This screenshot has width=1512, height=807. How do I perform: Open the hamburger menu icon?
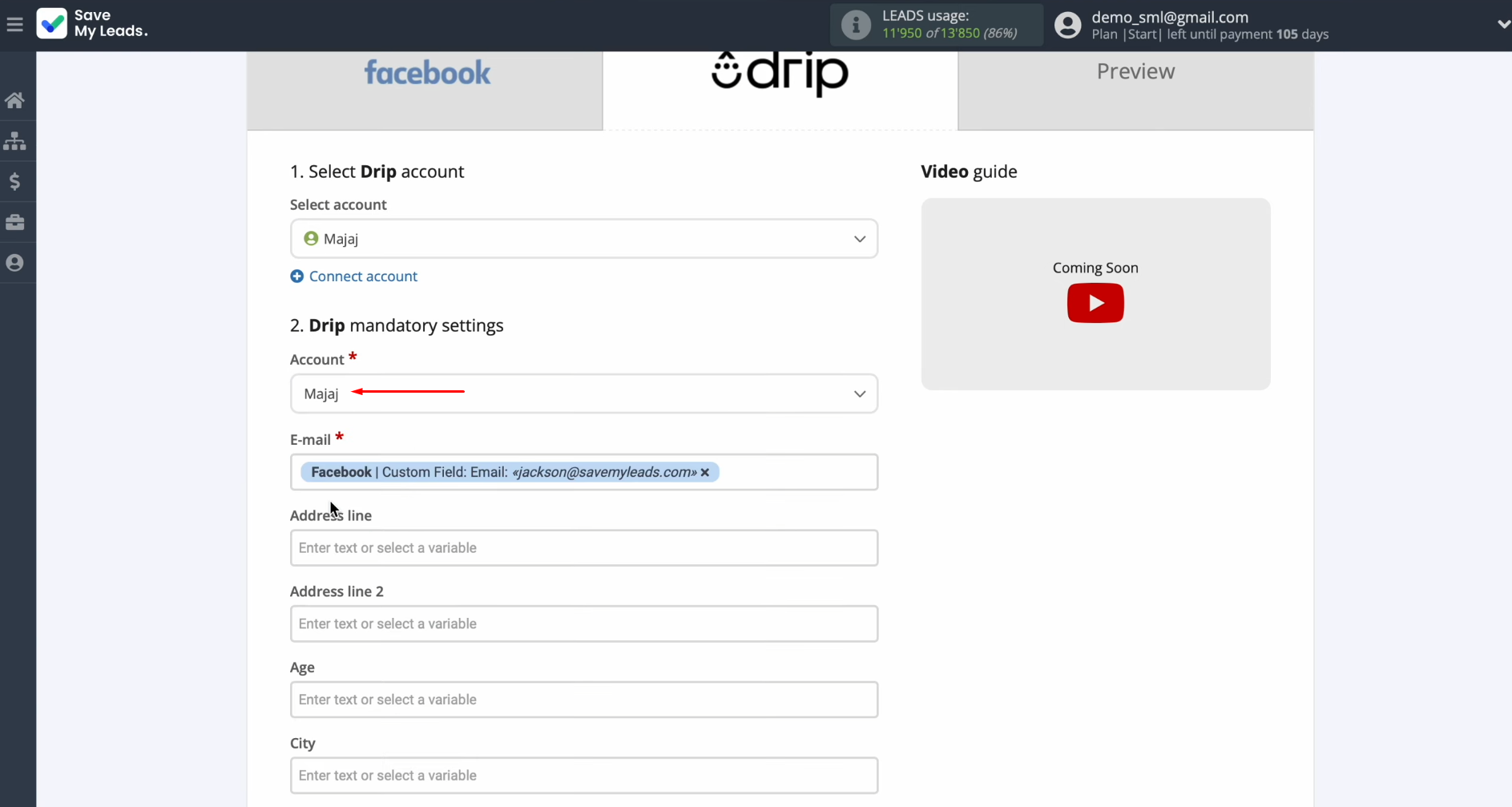14,25
